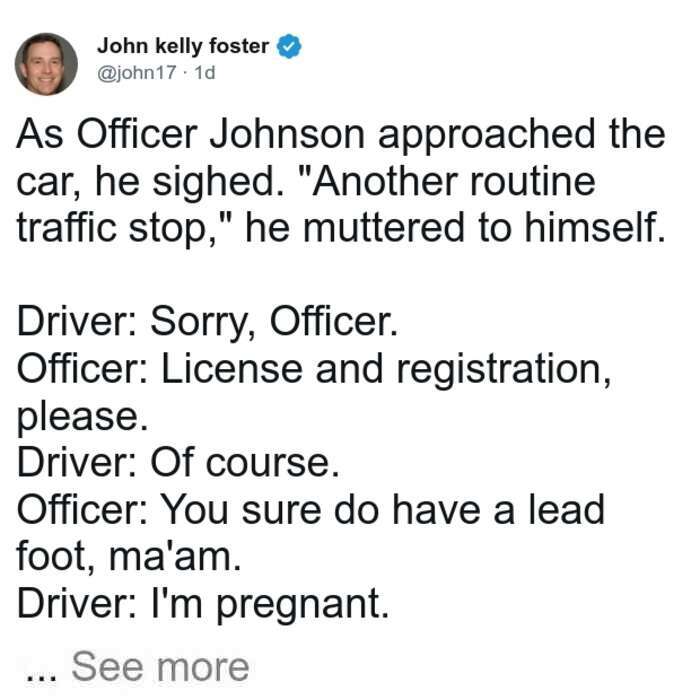This screenshot has width=700, height=700.
Task: Click the word approached in the first line
Action: point(487,135)
